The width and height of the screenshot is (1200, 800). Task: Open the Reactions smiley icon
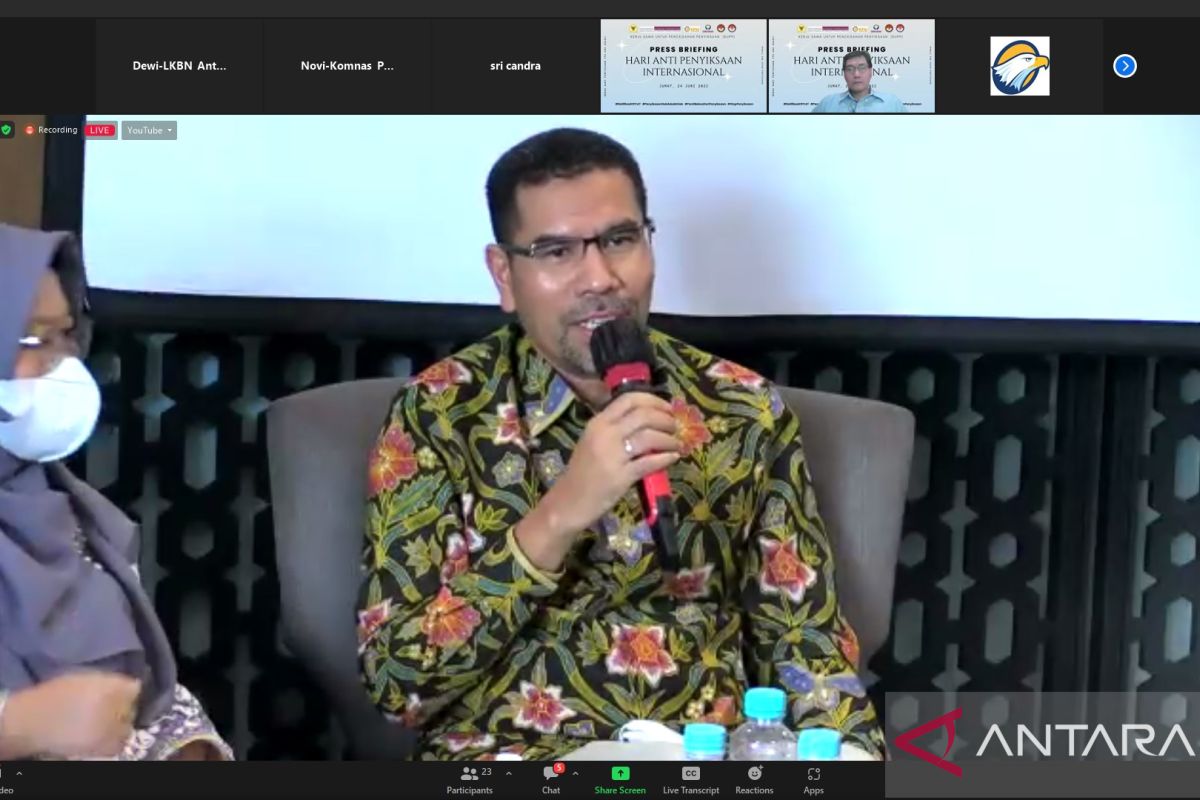pyautogui.click(x=755, y=772)
